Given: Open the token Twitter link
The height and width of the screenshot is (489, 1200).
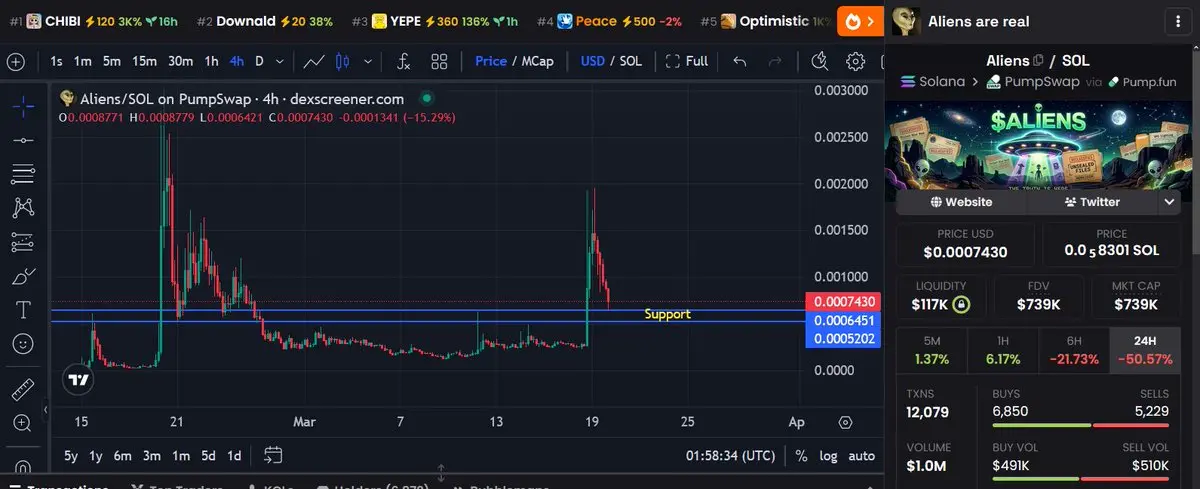Looking at the screenshot, I should (1092, 201).
